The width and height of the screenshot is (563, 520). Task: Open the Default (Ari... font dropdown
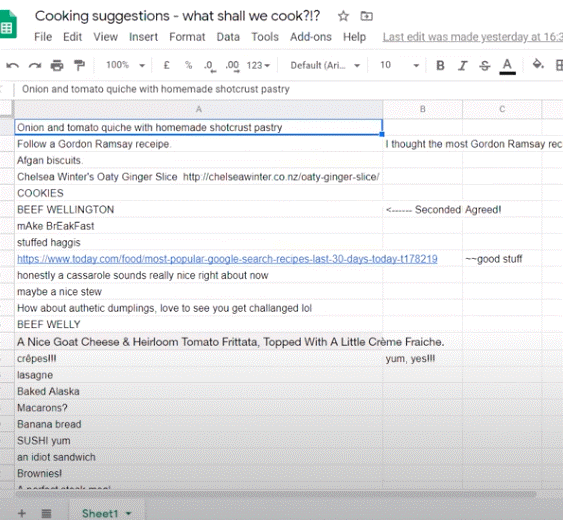coord(325,65)
